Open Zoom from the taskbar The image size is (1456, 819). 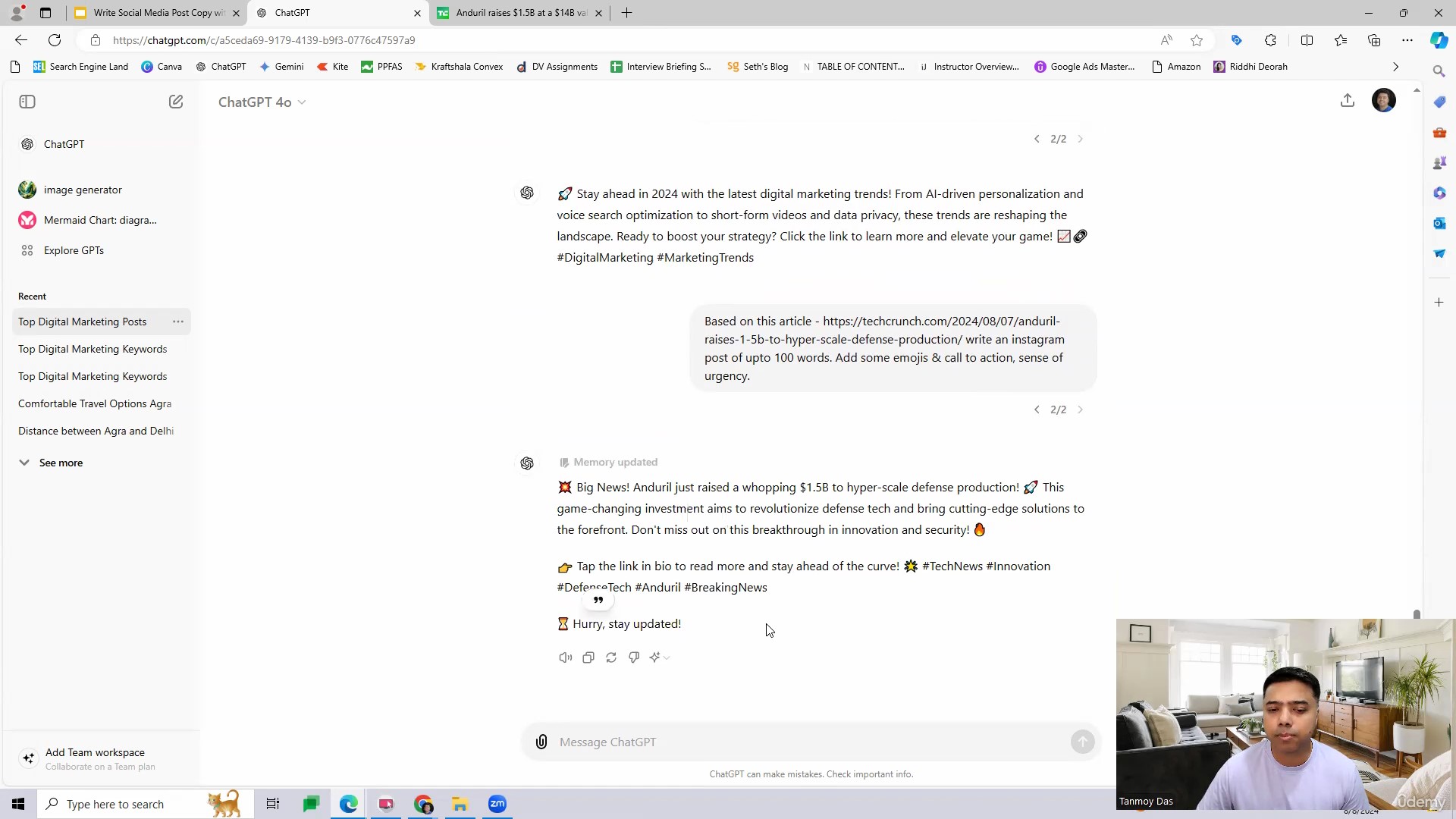point(497,804)
